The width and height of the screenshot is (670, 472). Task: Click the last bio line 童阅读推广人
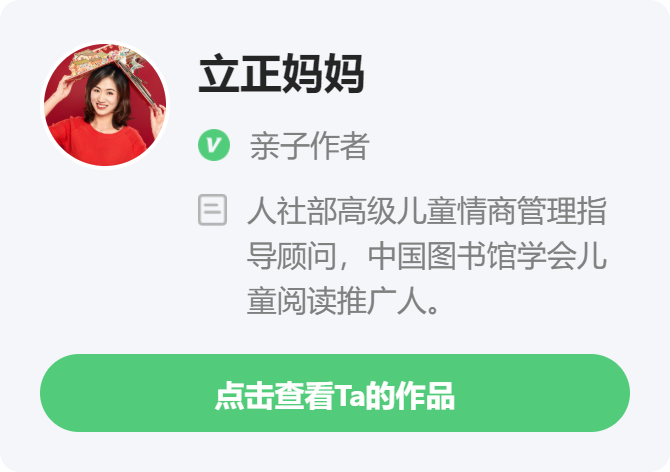click(343, 301)
